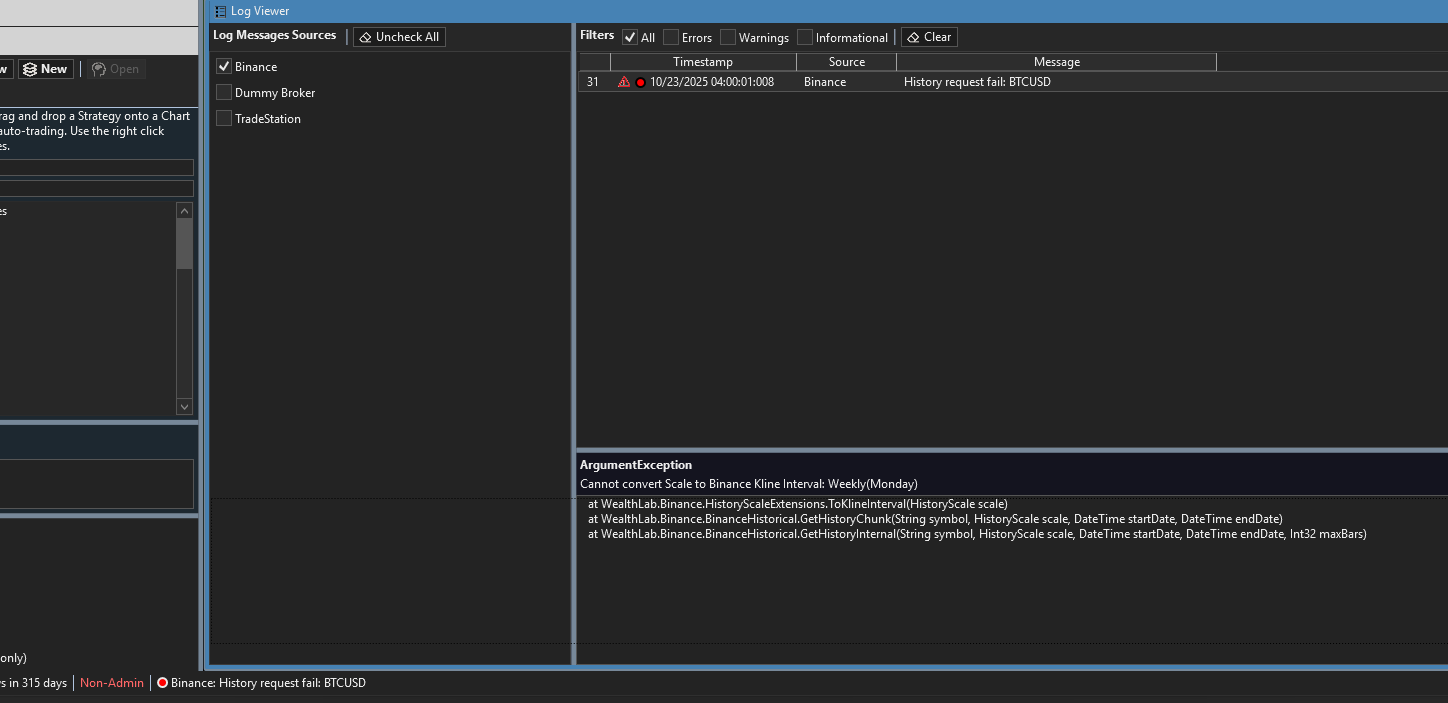This screenshot has height=703, width=1448.
Task: Enable the Errors filter checkbox
Action: [671, 37]
